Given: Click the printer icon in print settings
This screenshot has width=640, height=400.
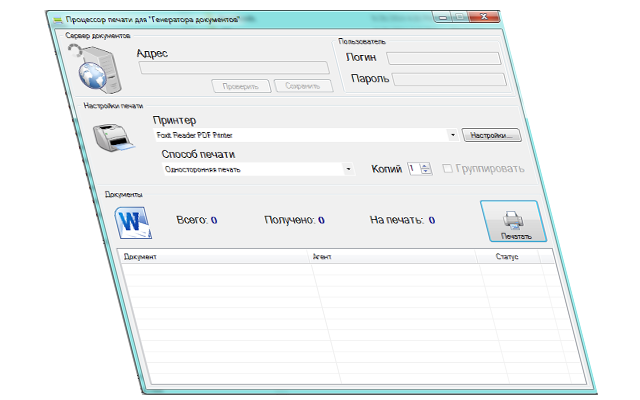Looking at the screenshot, I should 113,137.
